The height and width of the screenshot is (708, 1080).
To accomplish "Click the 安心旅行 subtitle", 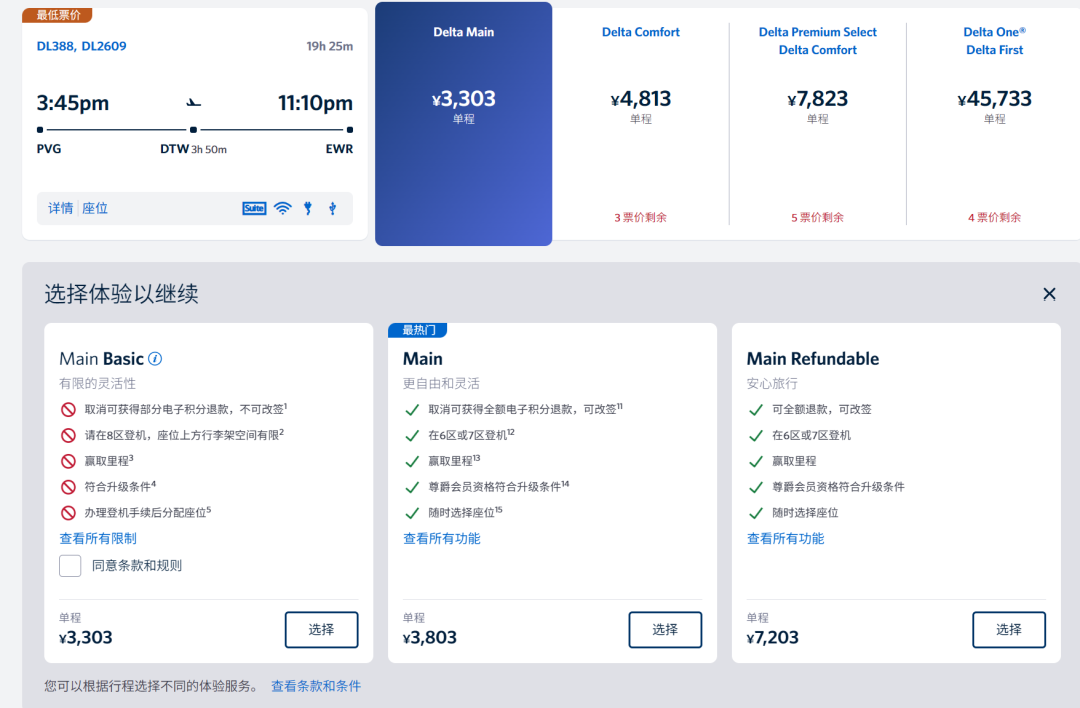I will [772, 384].
